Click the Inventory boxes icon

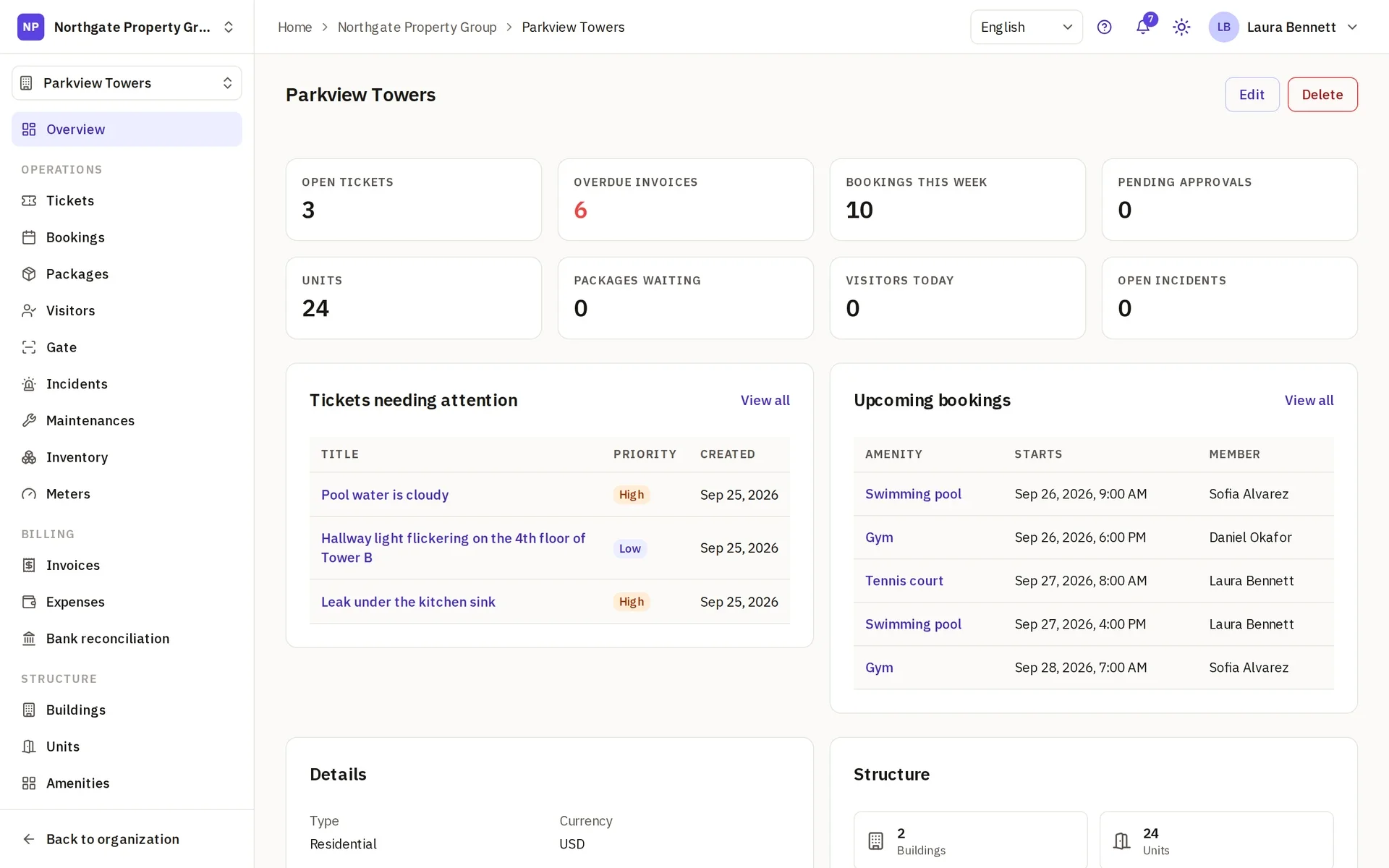(x=29, y=457)
